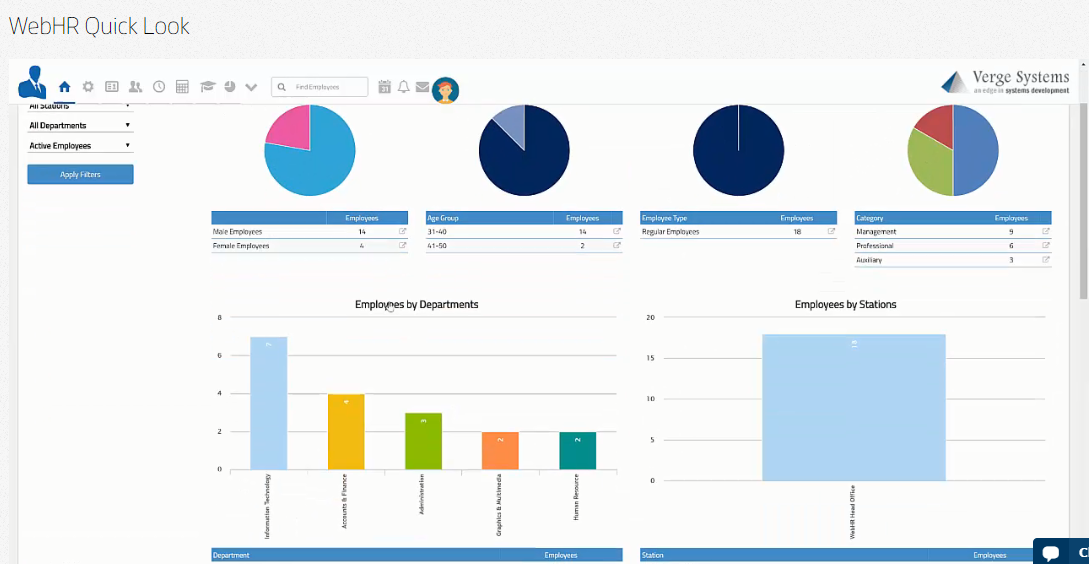Click the Information Technology bar
The width and height of the screenshot is (1089, 564).
(x=269, y=403)
